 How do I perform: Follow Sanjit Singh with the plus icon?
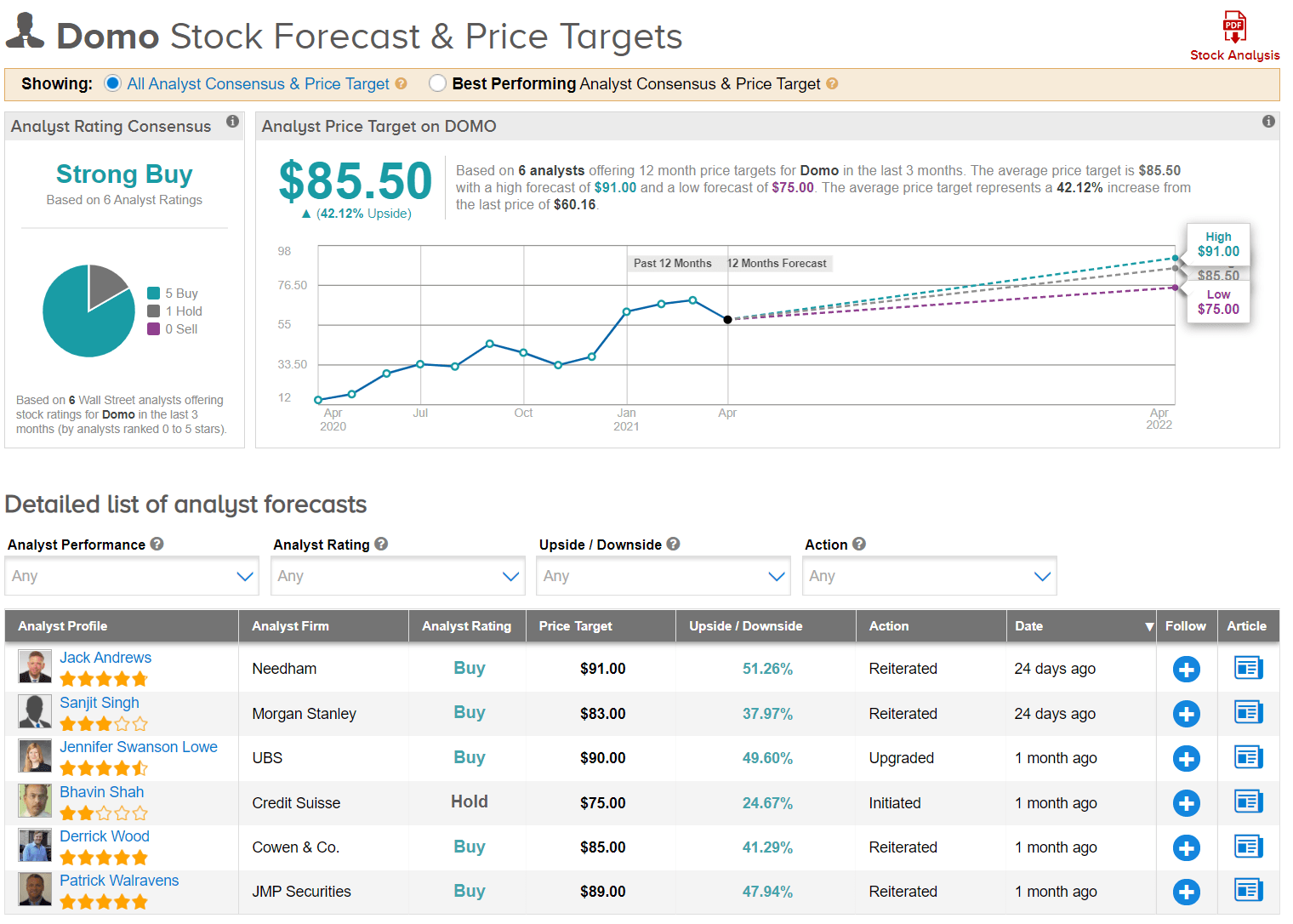click(1186, 714)
